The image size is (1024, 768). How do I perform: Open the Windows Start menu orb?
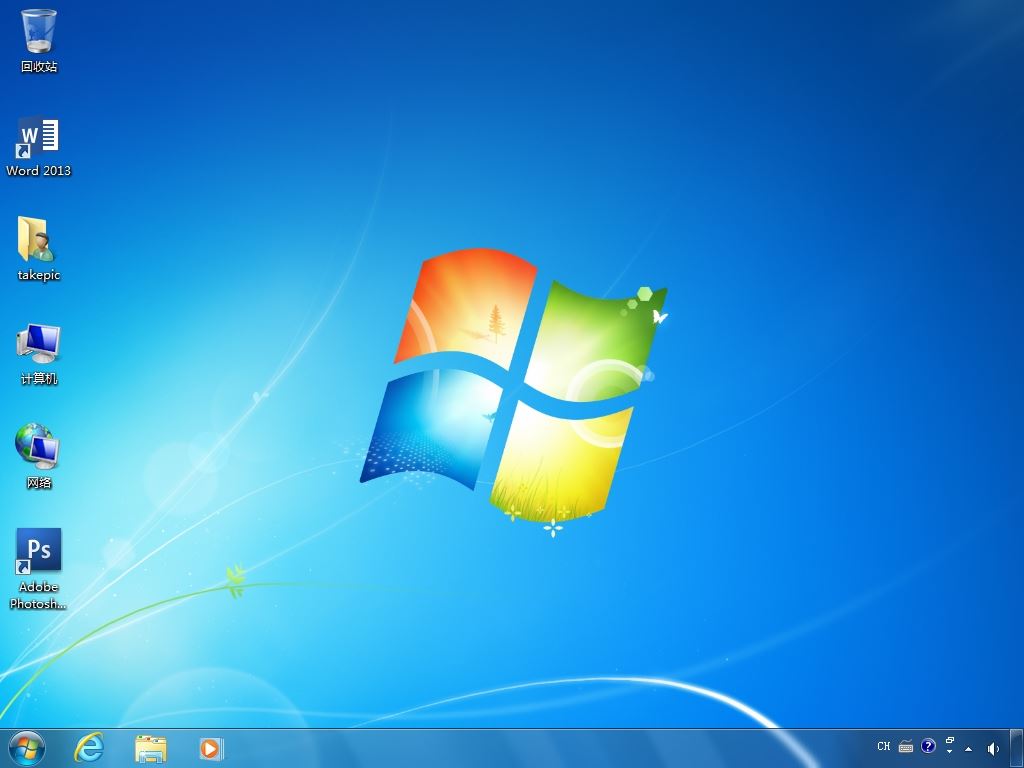pyautogui.click(x=27, y=748)
